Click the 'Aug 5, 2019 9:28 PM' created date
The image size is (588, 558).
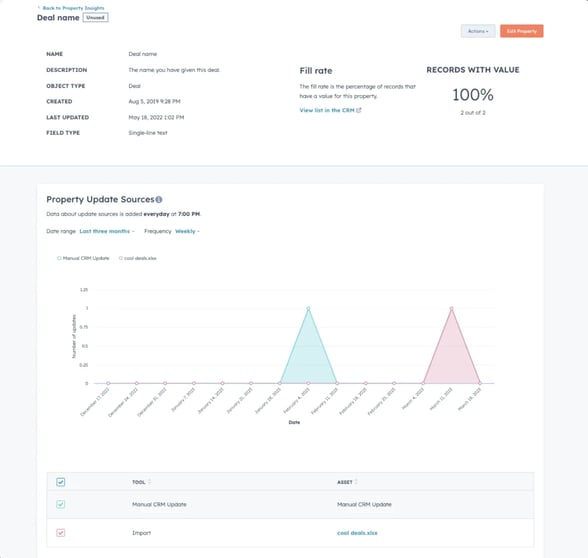click(x=154, y=102)
